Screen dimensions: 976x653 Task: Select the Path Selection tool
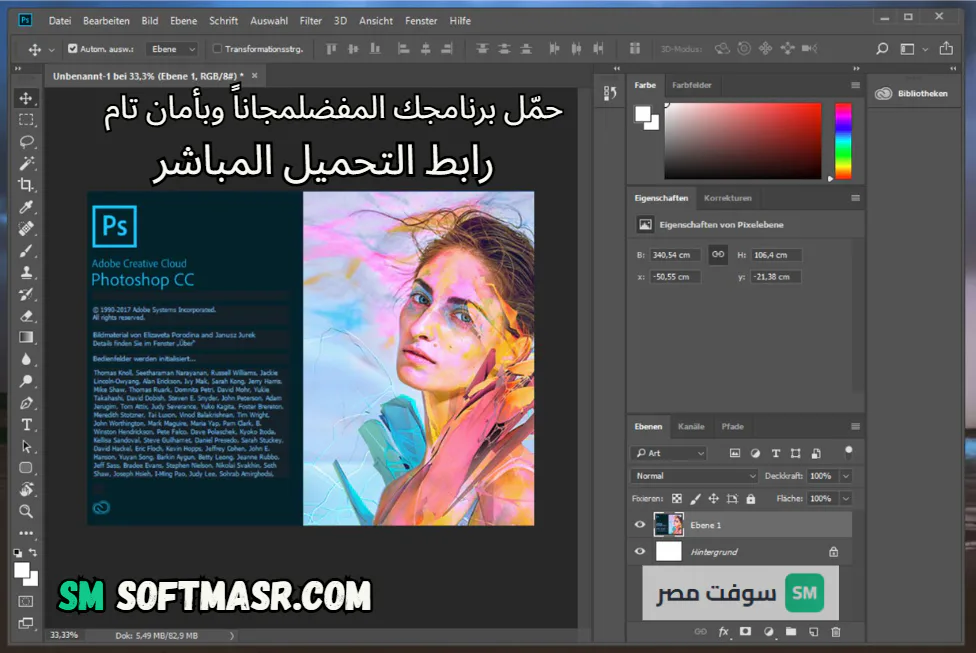tap(26, 446)
